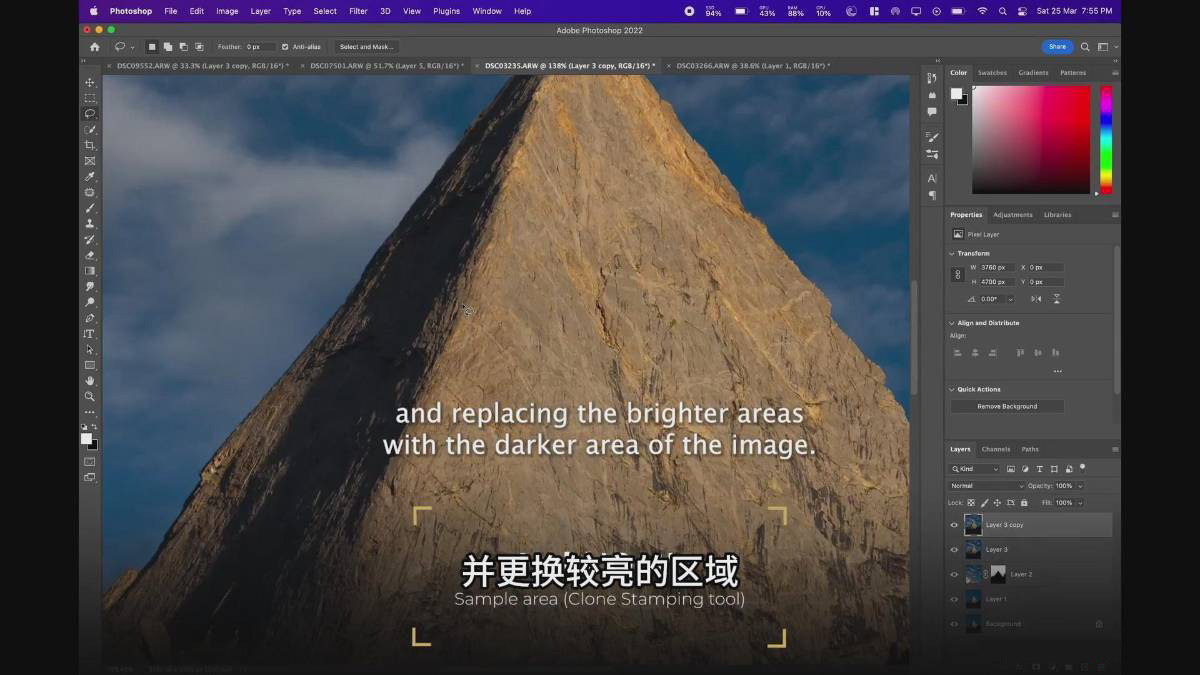The height and width of the screenshot is (675, 1200).
Task: Choose New selection mode icon
Action: [x=152, y=47]
